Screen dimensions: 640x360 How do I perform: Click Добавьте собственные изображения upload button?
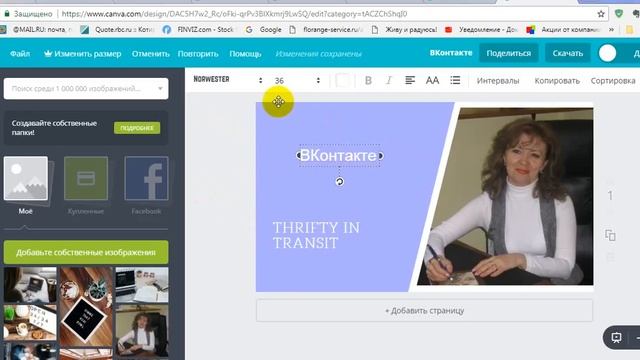[x=86, y=252]
